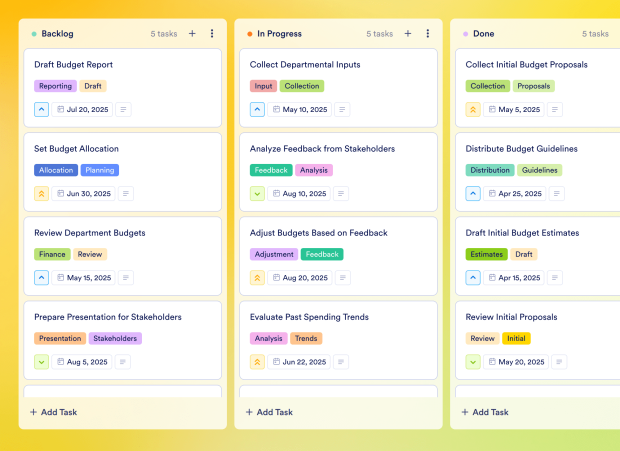Change priority on Collect Departmental Inputs card
The height and width of the screenshot is (451, 620).
pyautogui.click(x=257, y=109)
